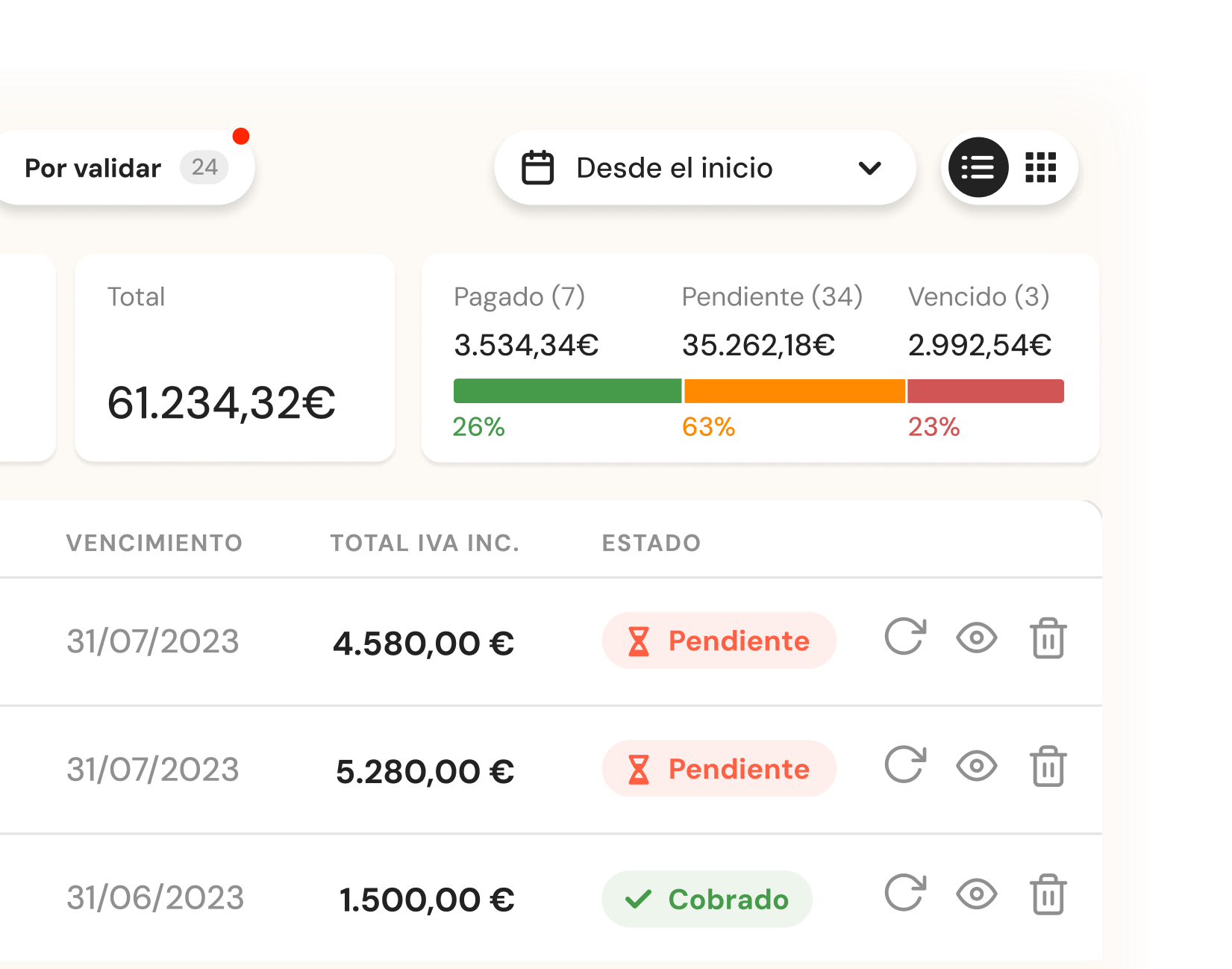Open the Por validar tab
The height and width of the screenshot is (969, 1232).
pos(127,167)
